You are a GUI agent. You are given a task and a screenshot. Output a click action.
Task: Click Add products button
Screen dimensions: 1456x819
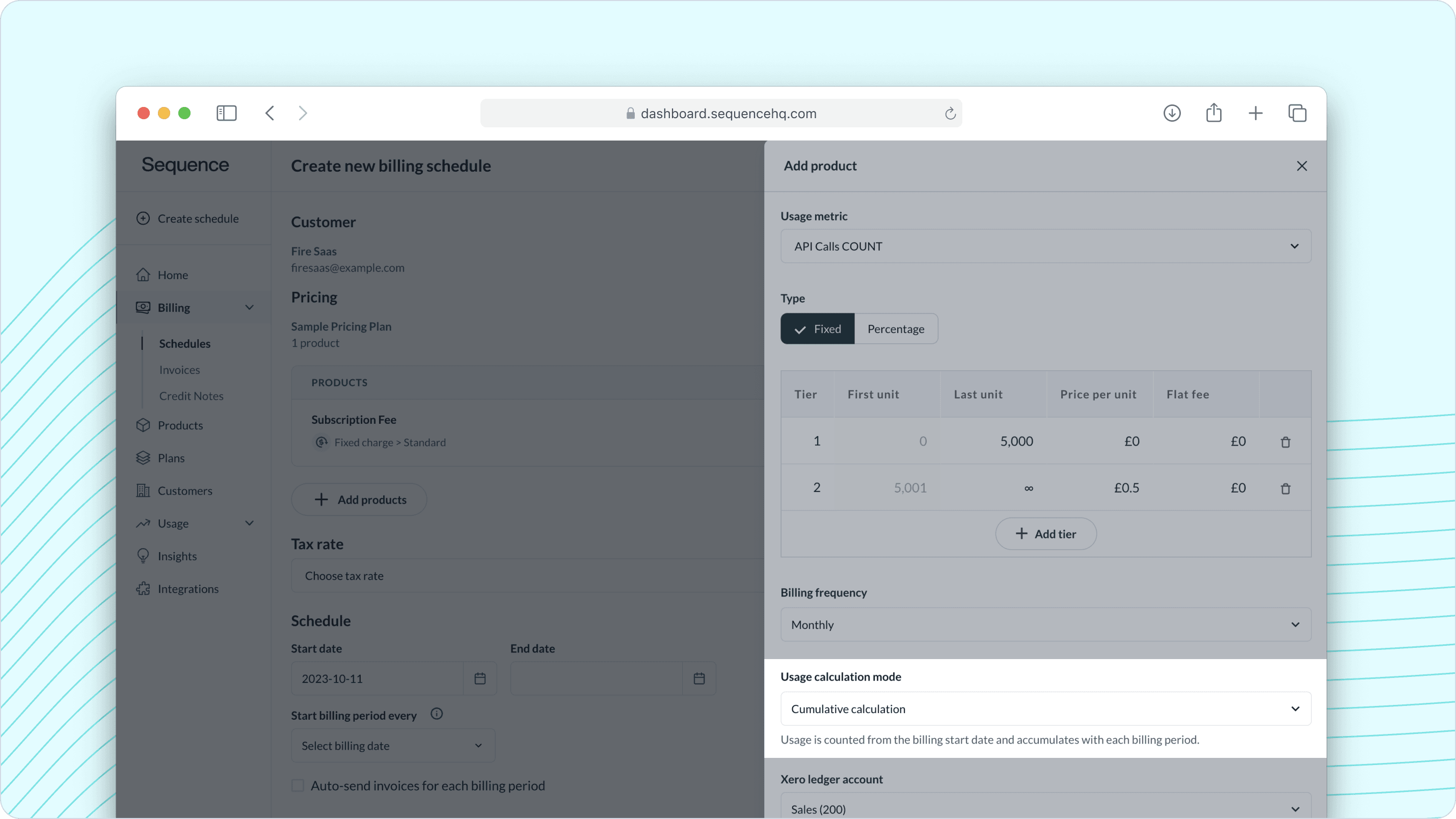359,500
